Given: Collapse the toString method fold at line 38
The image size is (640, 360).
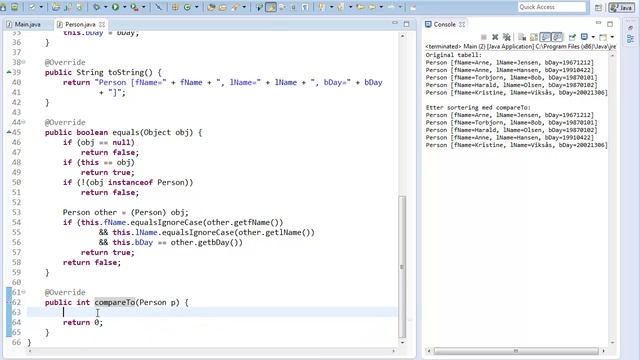Looking at the screenshot, I should pos(24,62).
